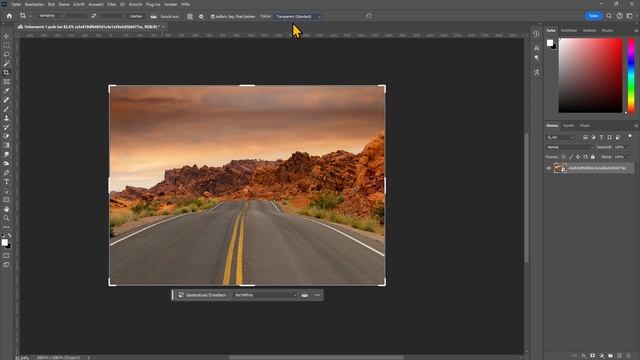Image resolution: width=640 pixels, height=360 pixels.
Task: Swap width and height crop values
Action: point(93,16)
